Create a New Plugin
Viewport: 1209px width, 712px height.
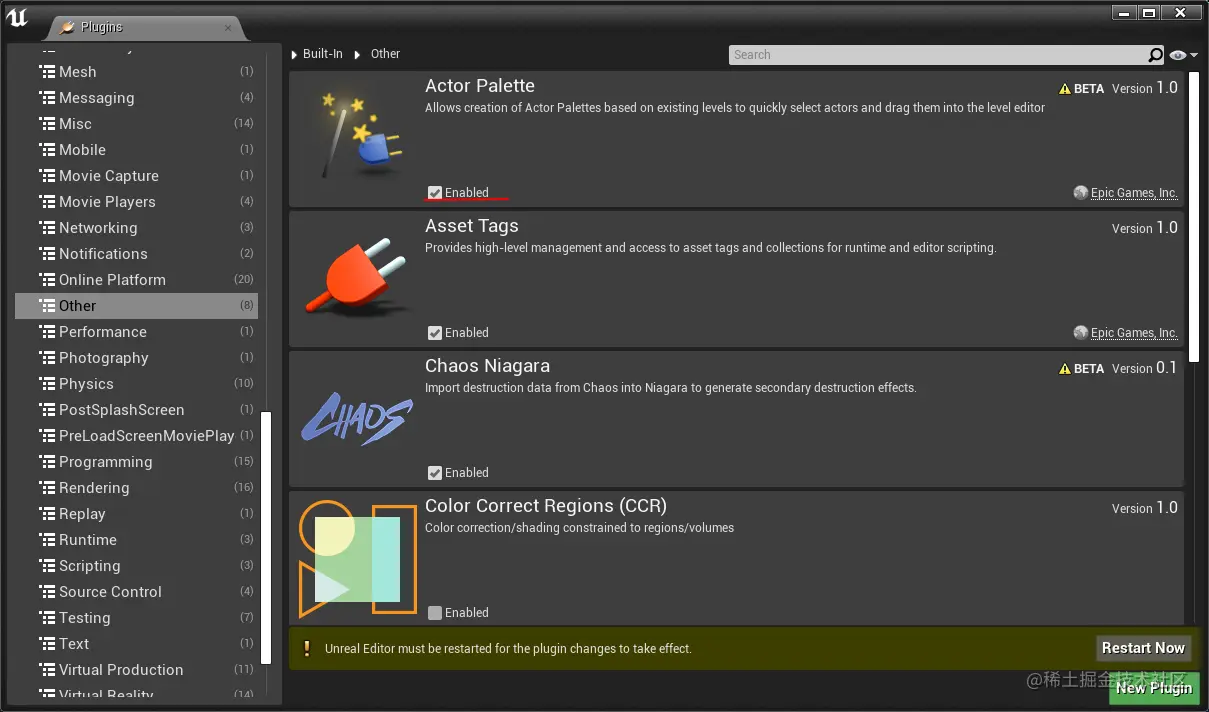pos(1153,688)
